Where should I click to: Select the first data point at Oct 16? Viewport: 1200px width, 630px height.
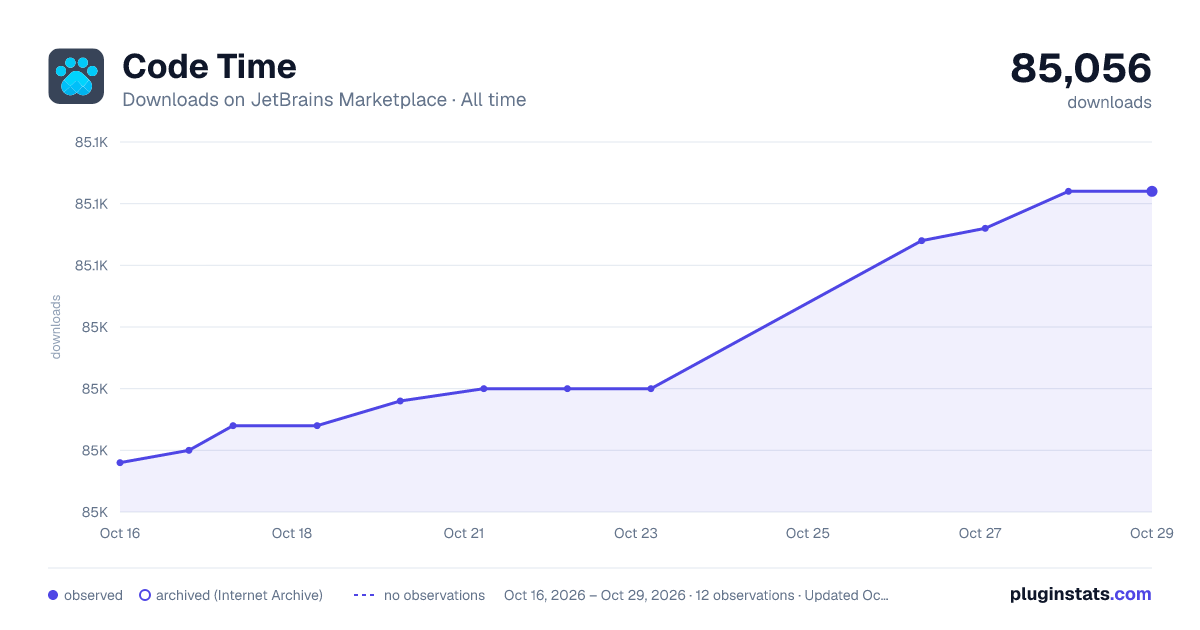[x=120, y=463]
